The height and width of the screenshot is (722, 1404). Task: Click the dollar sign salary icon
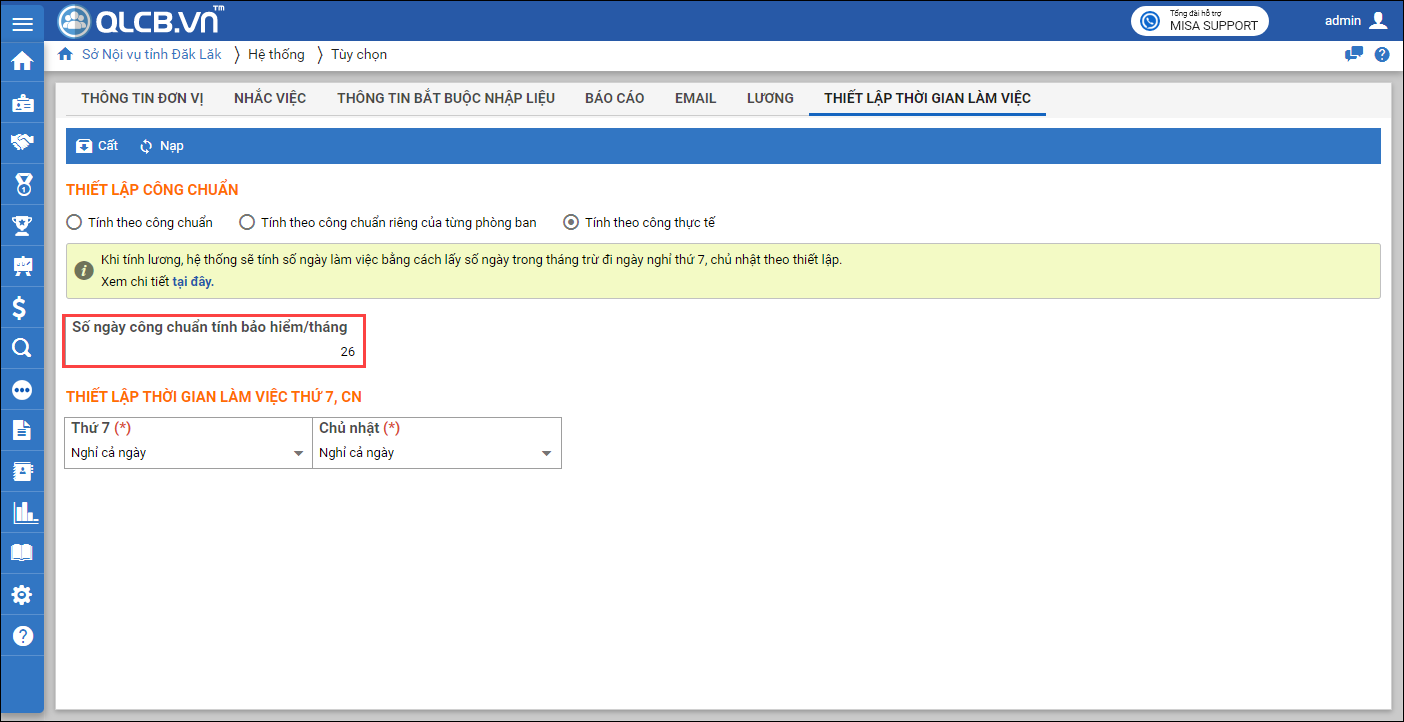[x=22, y=307]
